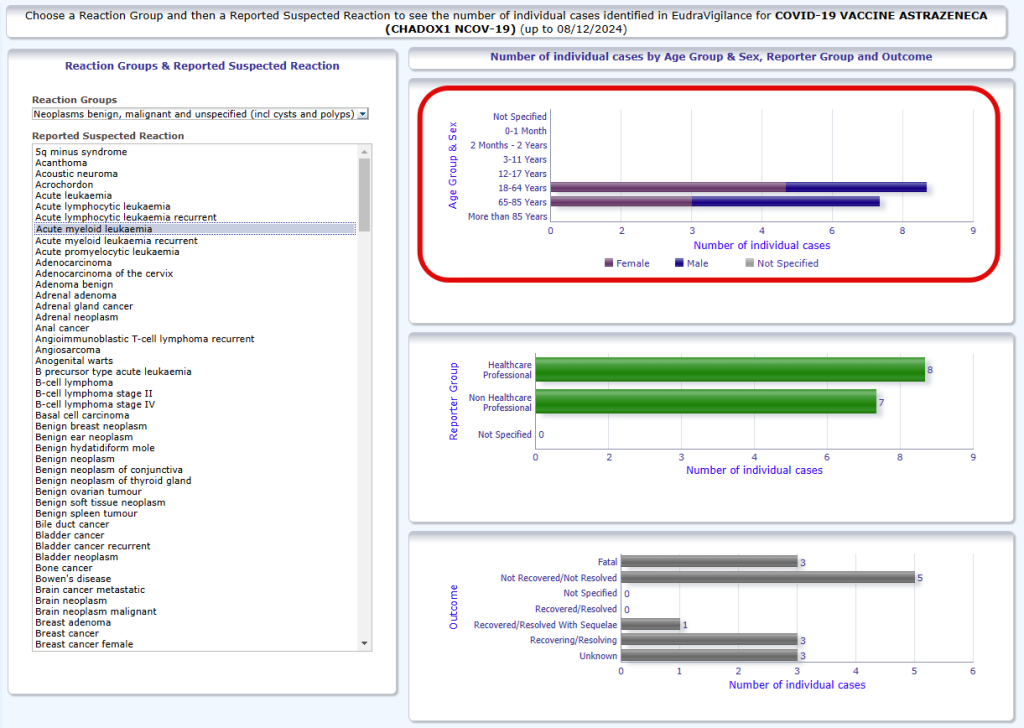The image size is (1024, 728).
Task: Select 'Breast cancer female' entry
Action: [84, 644]
